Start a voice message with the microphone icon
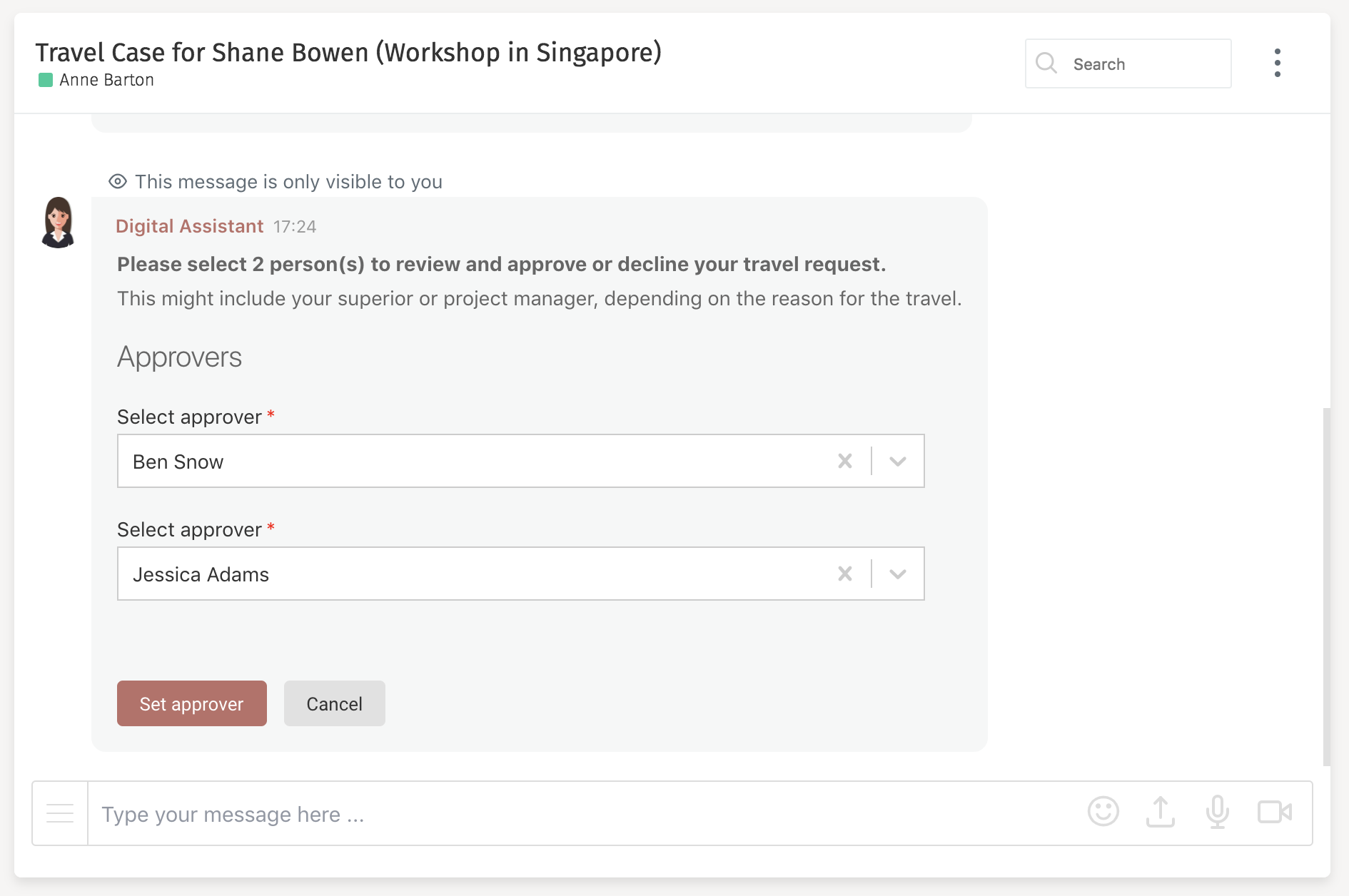The image size is (1349, 896). (1217, 813)
